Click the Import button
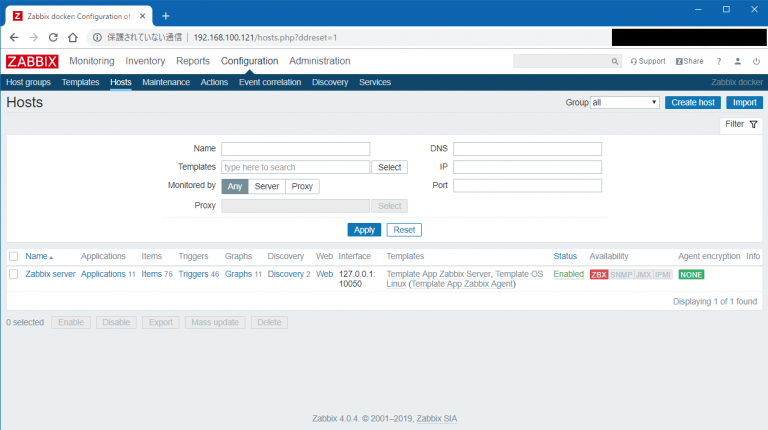This screenshot has height=430, width=768. [x=744, y=102]
